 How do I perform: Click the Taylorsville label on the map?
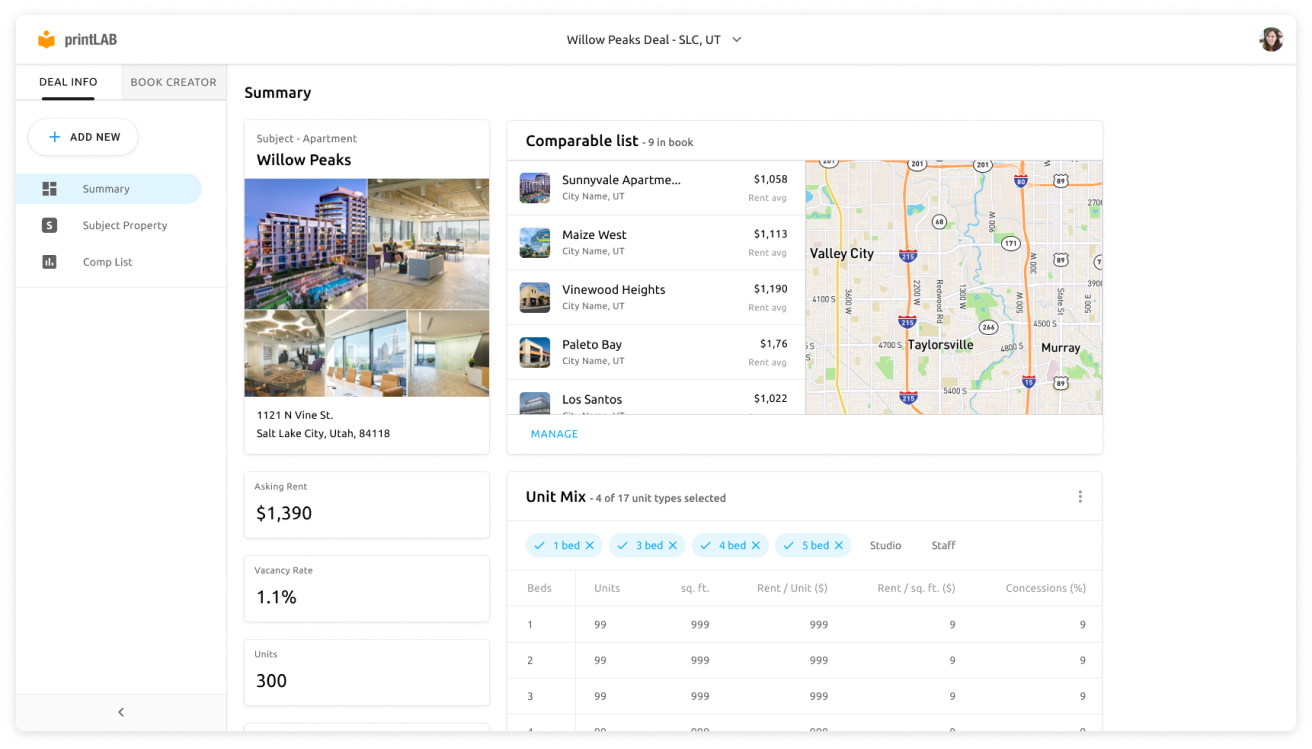tap(940, 345)
